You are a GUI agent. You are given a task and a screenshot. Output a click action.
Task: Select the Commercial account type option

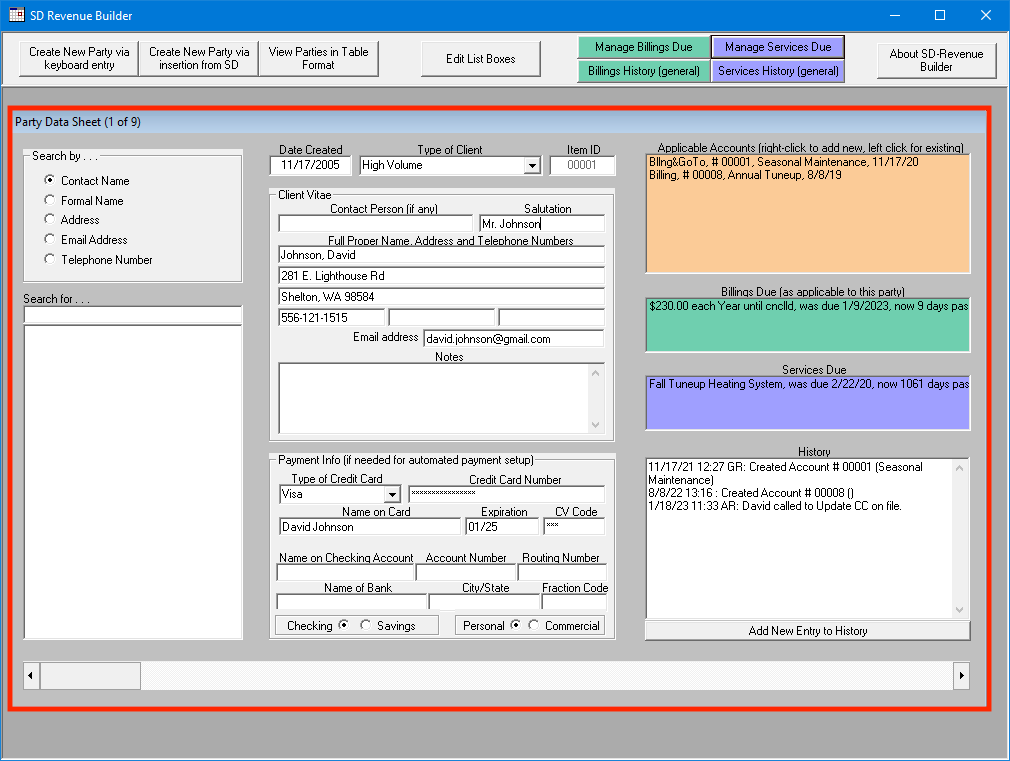click(534, 626)
